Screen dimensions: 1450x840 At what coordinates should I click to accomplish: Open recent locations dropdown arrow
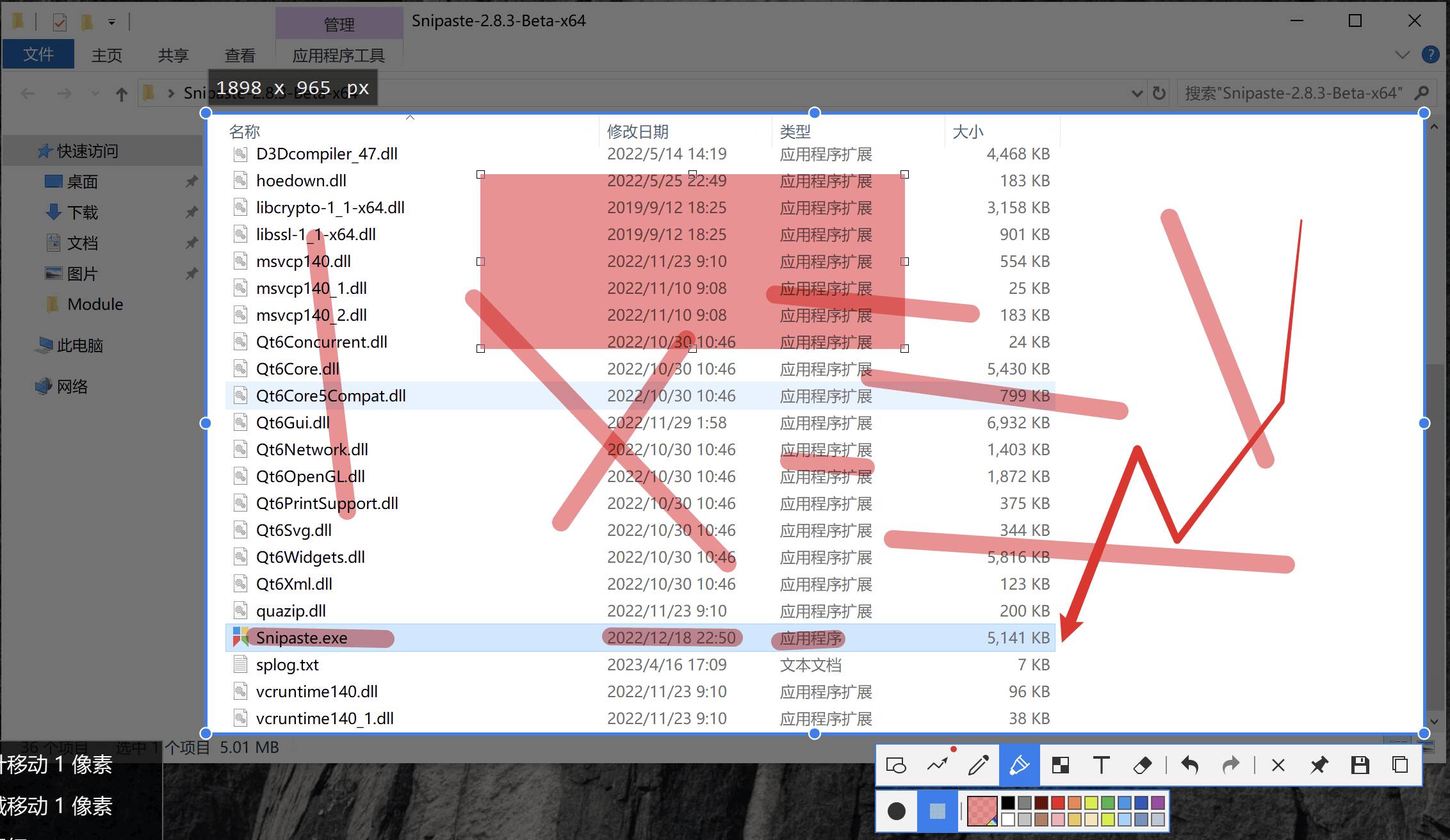click(95, 93)
